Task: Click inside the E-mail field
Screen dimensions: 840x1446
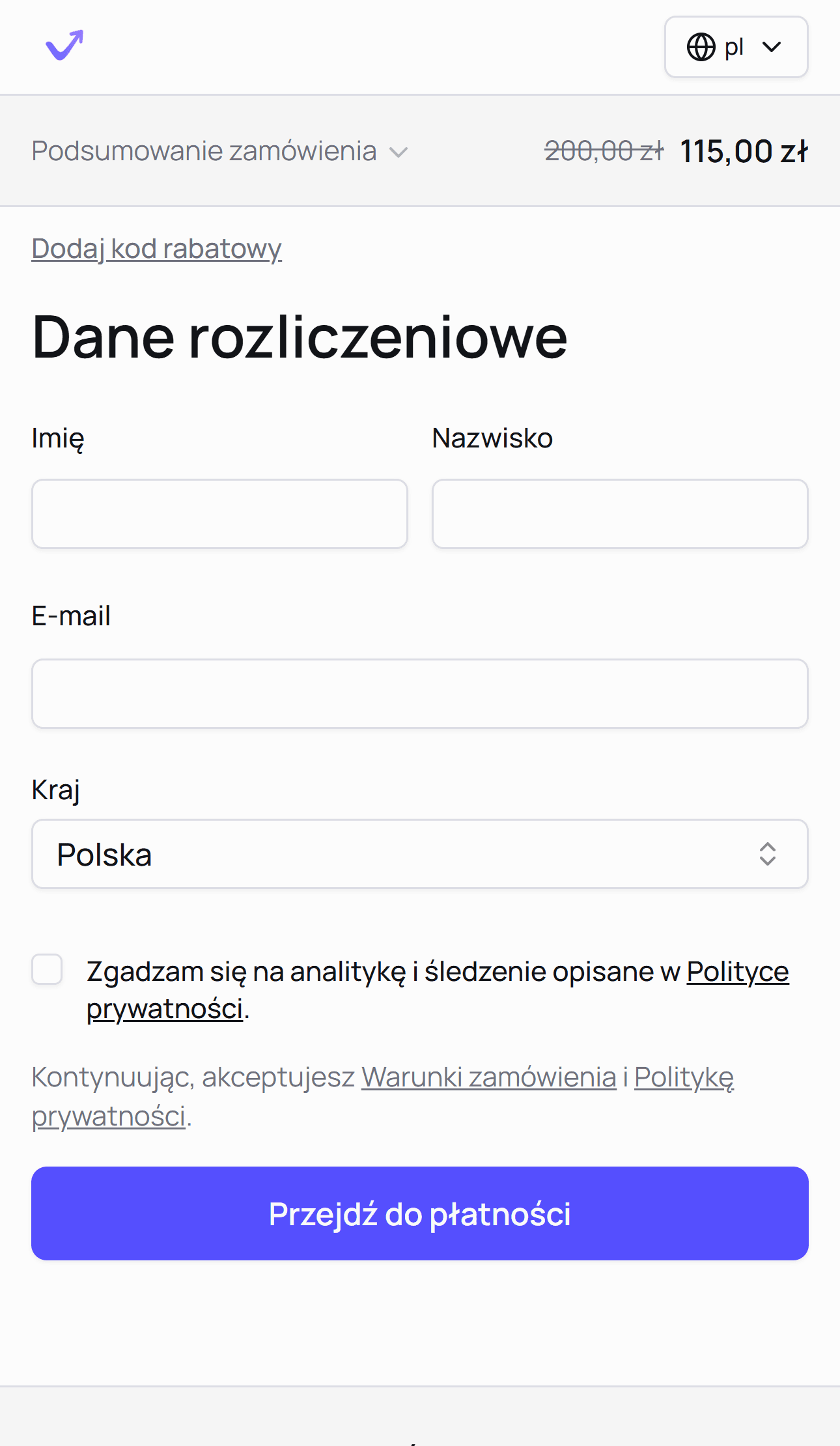Action: coord(420,693)
